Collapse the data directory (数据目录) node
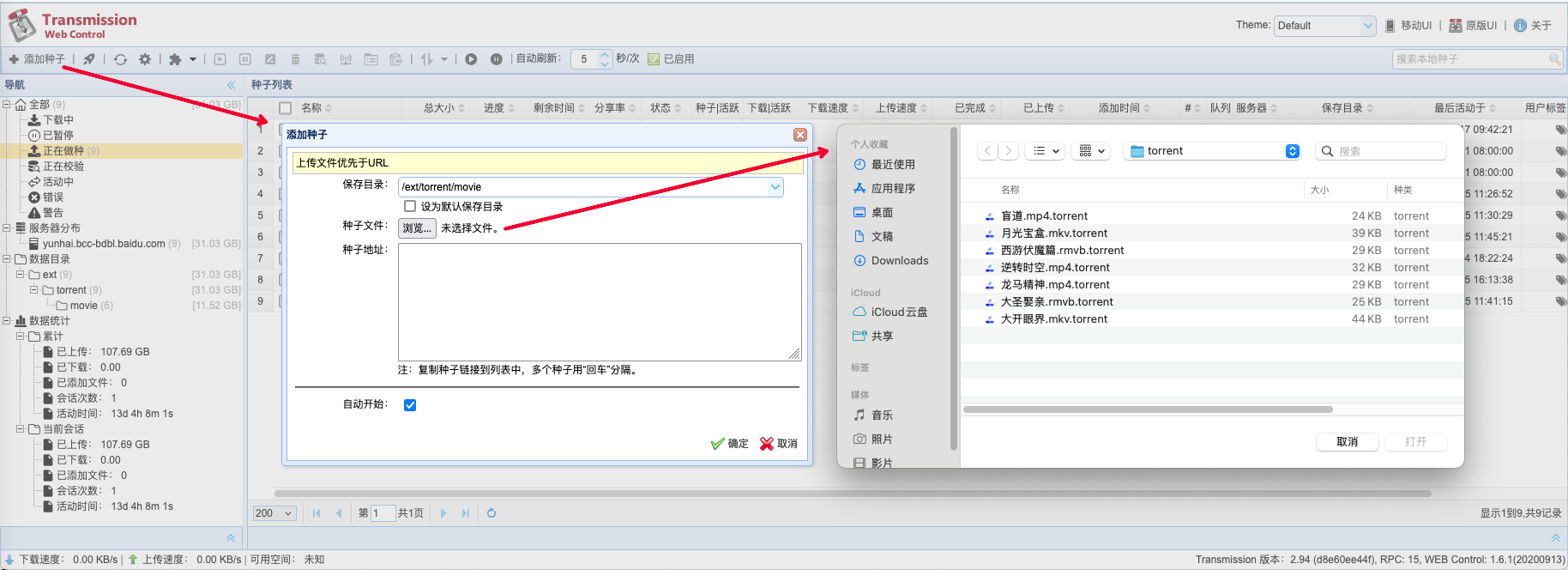Image resolution: width=1568 pixels, height=570 pixels. pyautogui.click(x=7, y=259)
